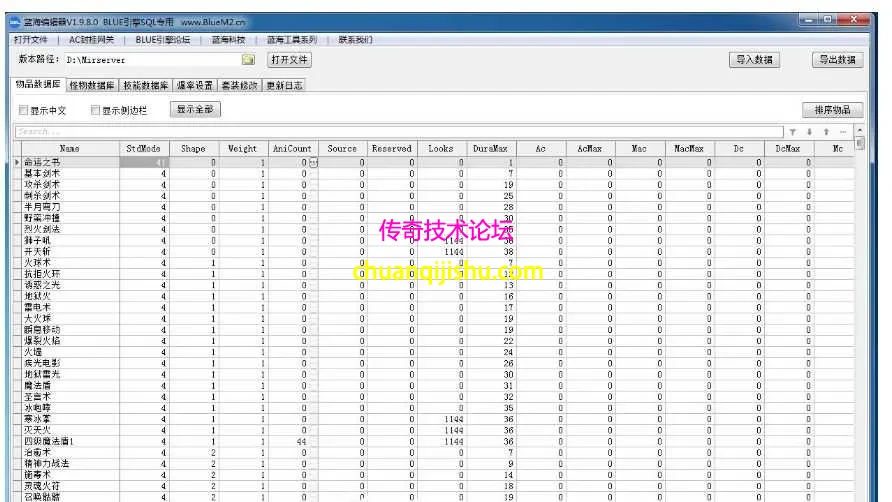The width and height of the screenshot is (892, 502).
Task: Click the app icon in the title bar
Action: [15, 22]
